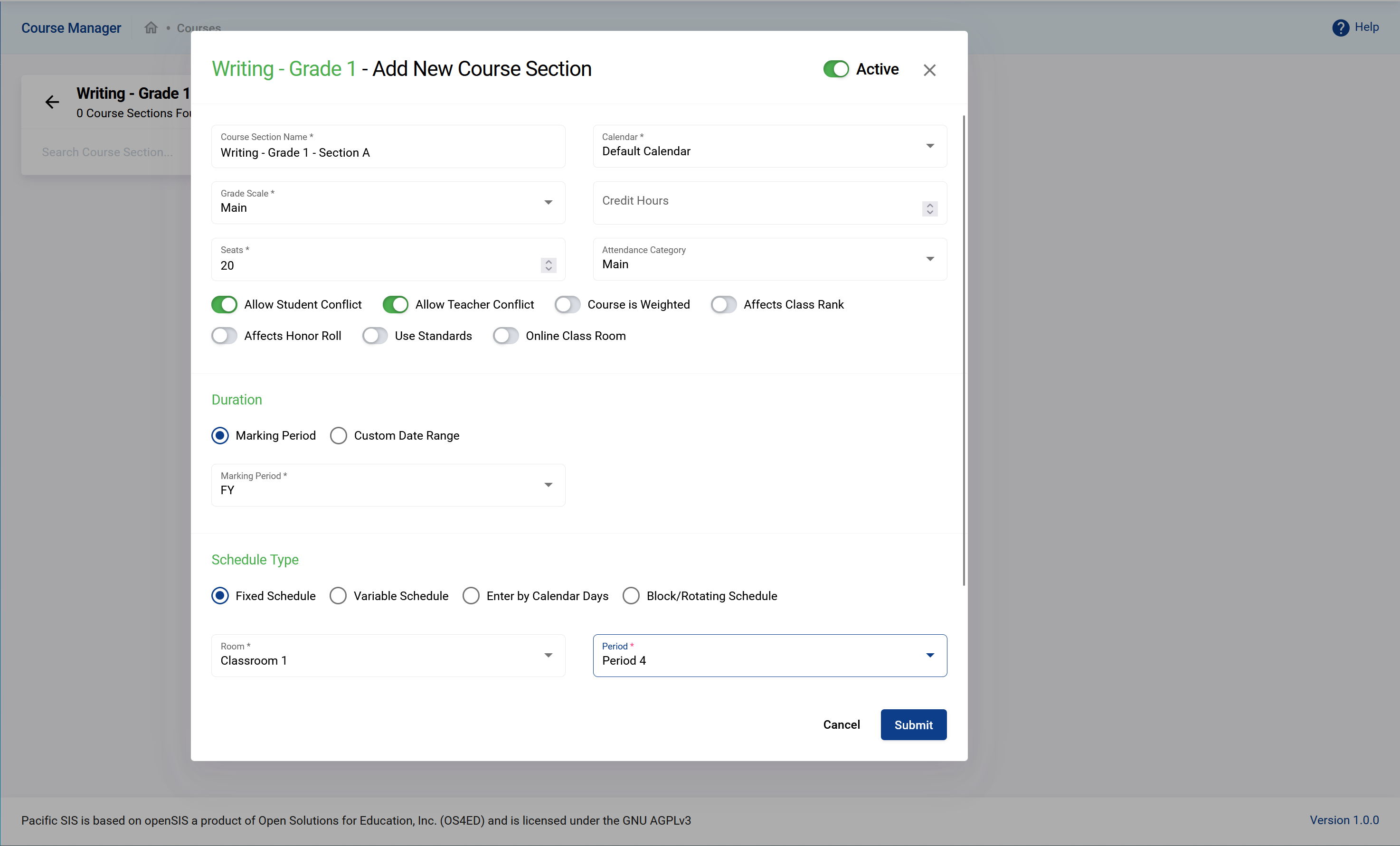1400x846 pixels.
Task: Select the Custom Date Range radio button
Action: (339, 436)
